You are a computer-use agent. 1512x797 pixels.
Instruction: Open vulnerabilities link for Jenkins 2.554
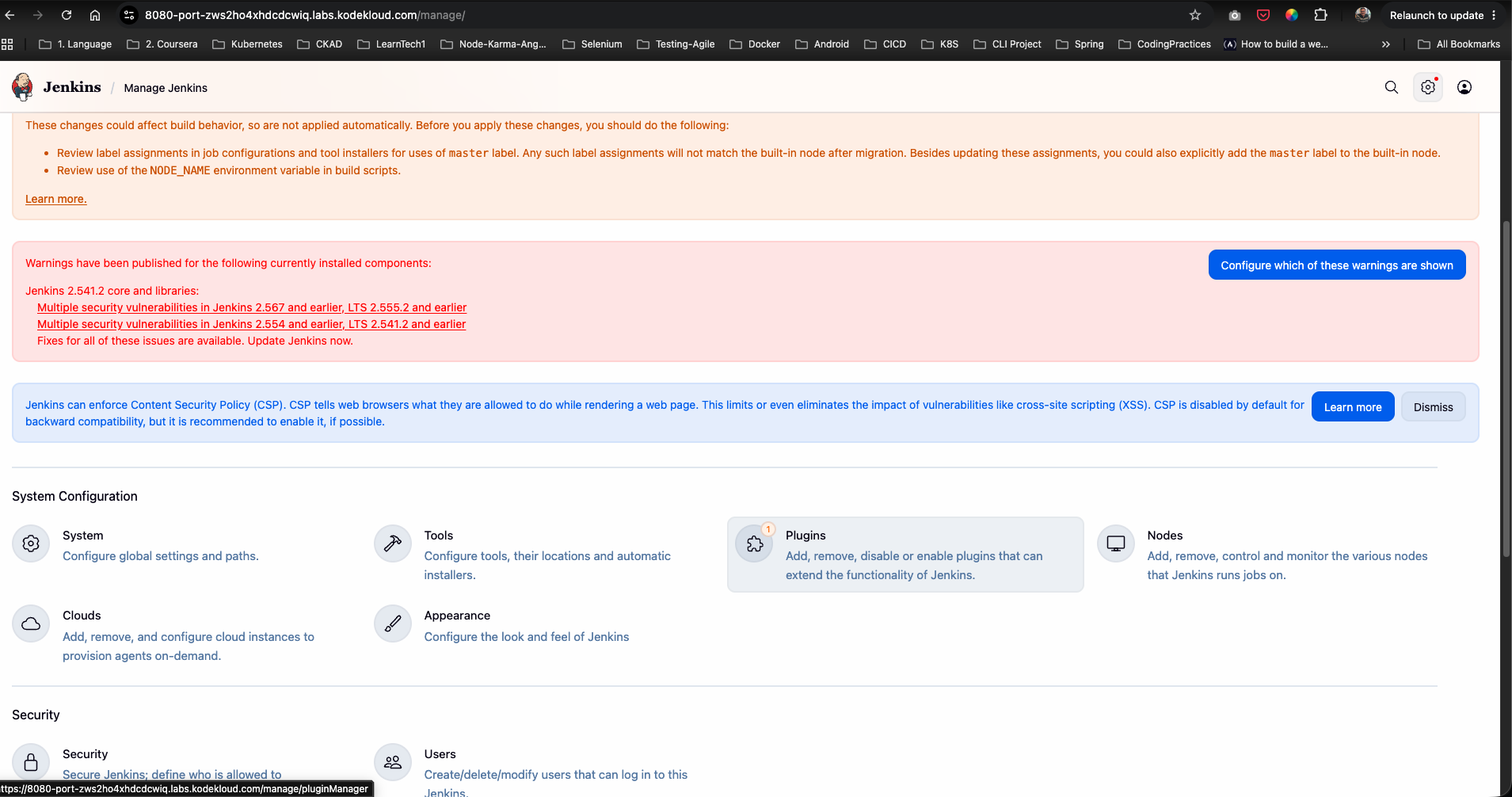(252, 324)
